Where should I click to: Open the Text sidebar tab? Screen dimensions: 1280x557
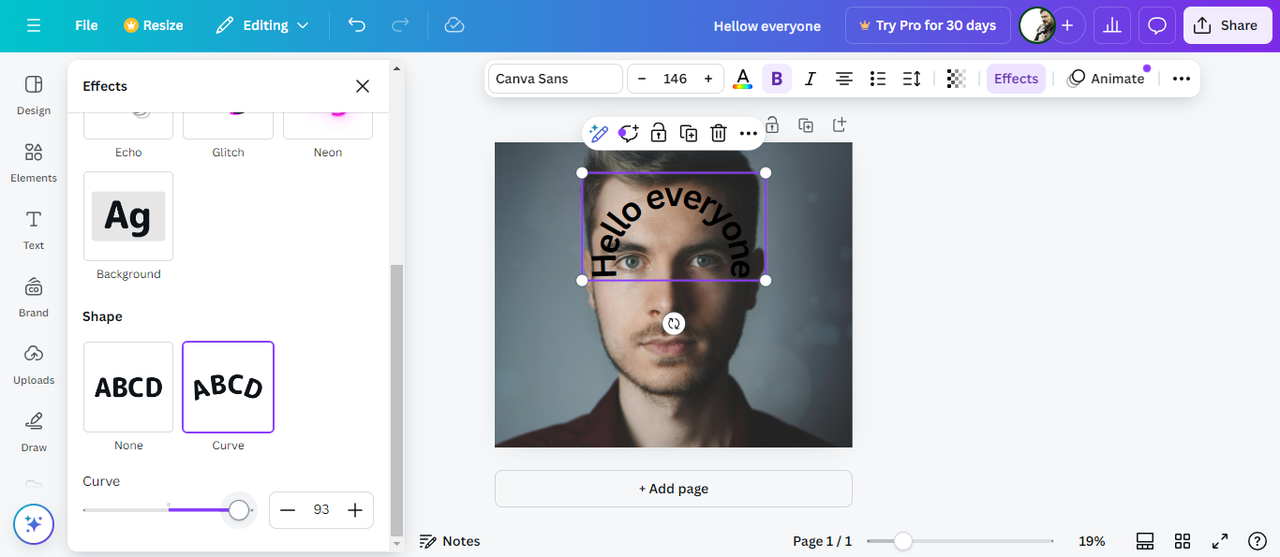point(34,229)
